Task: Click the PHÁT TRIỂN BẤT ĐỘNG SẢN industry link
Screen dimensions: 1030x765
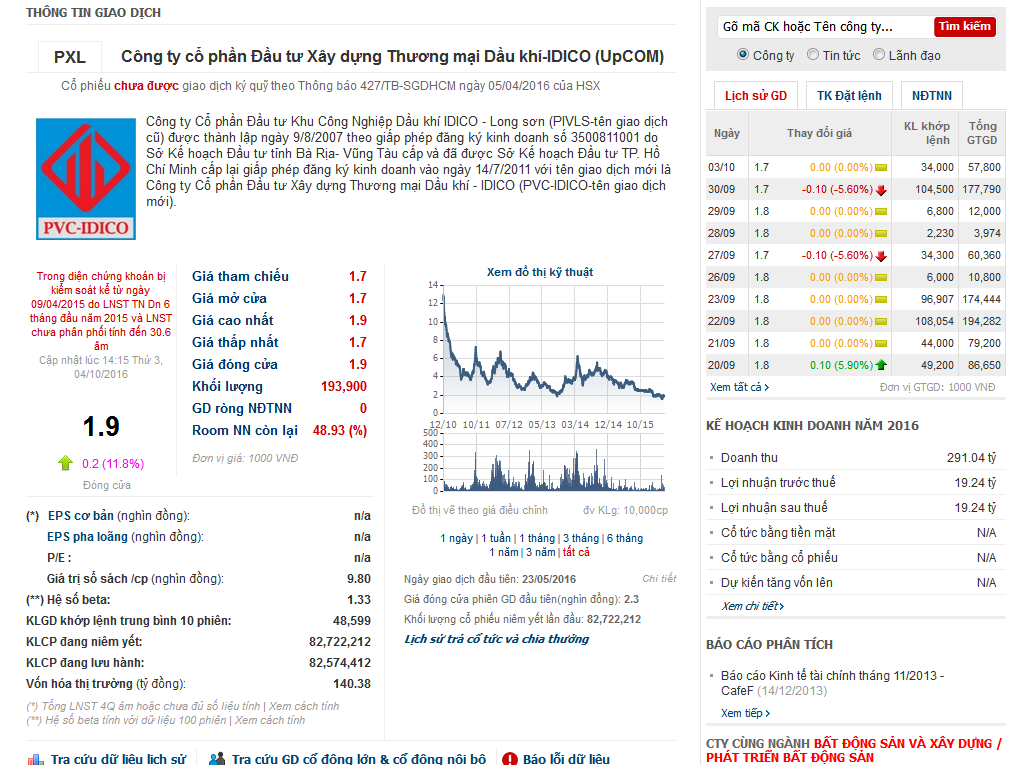Action: point(790,758)
